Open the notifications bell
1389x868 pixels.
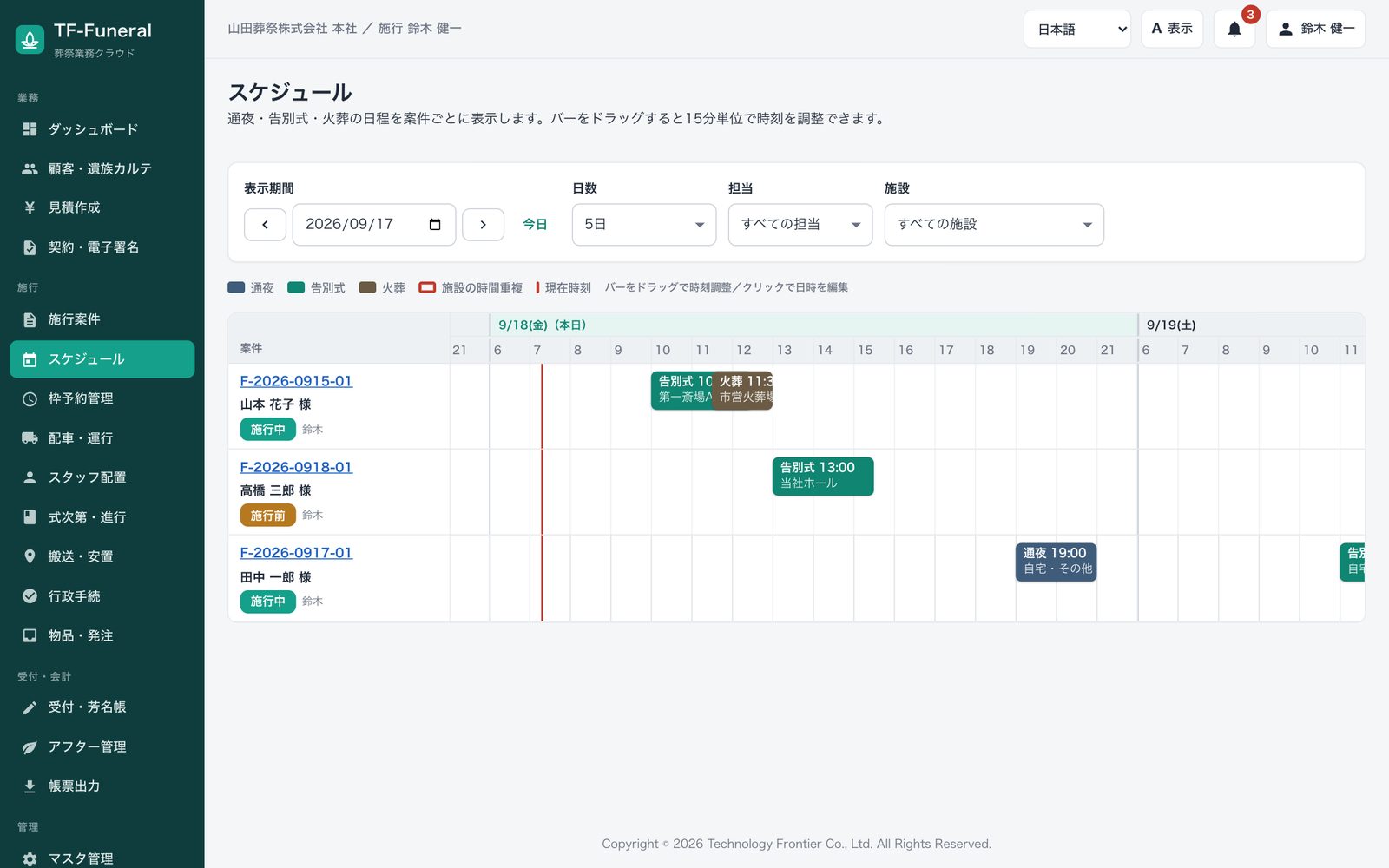[x=1234, y=29]
